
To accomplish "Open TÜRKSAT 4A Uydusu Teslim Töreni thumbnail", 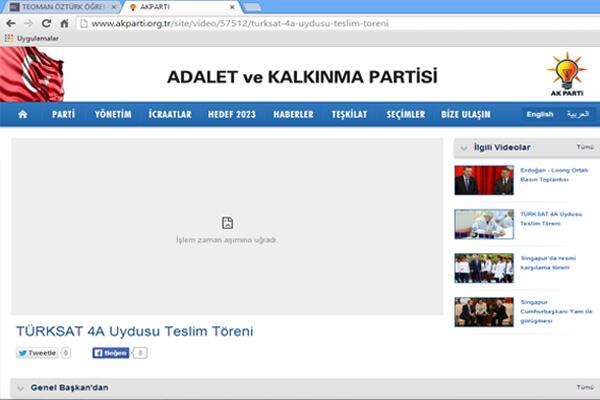I will point(484,224).
